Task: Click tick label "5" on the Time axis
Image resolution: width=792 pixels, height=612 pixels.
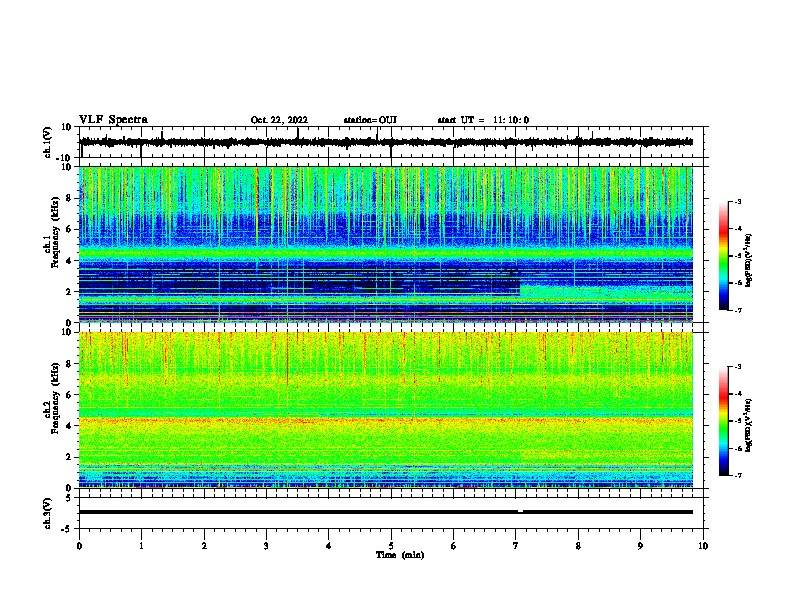Action: (391, 546)
